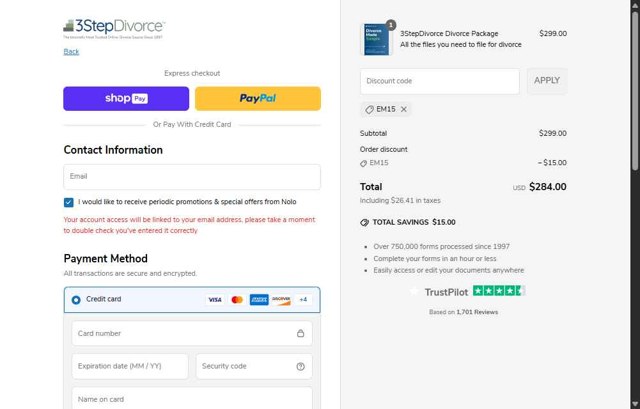Focus the Security code field
This screenshot has height=409, width=640.
pos(254,366)
